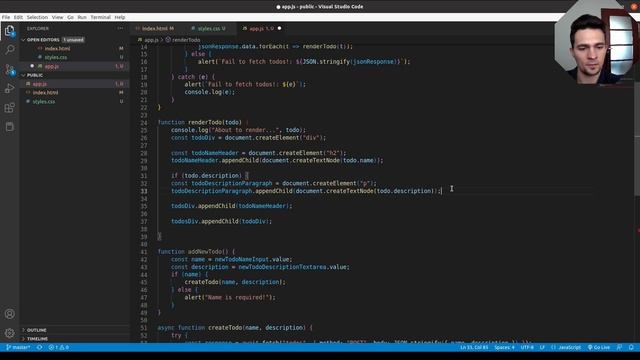Open the notifications bell in the status bar
Image resolution: width=640 pixels, height=360 pixels.
[631, 347]
